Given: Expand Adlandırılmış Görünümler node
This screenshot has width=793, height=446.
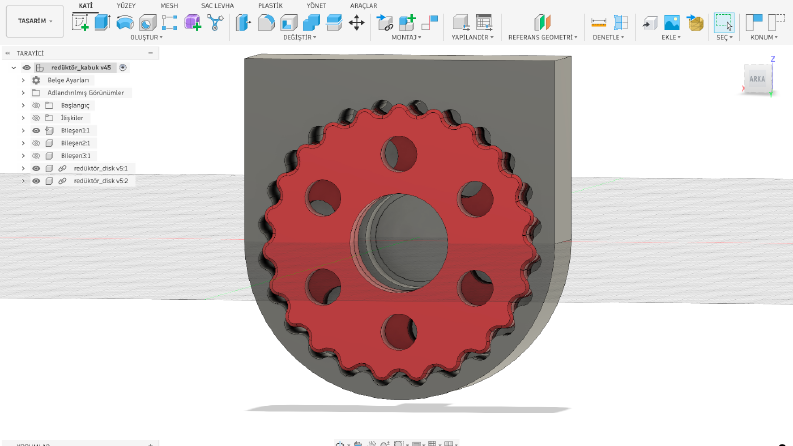Looking at the screenshot, I should [x=23, y=93].
